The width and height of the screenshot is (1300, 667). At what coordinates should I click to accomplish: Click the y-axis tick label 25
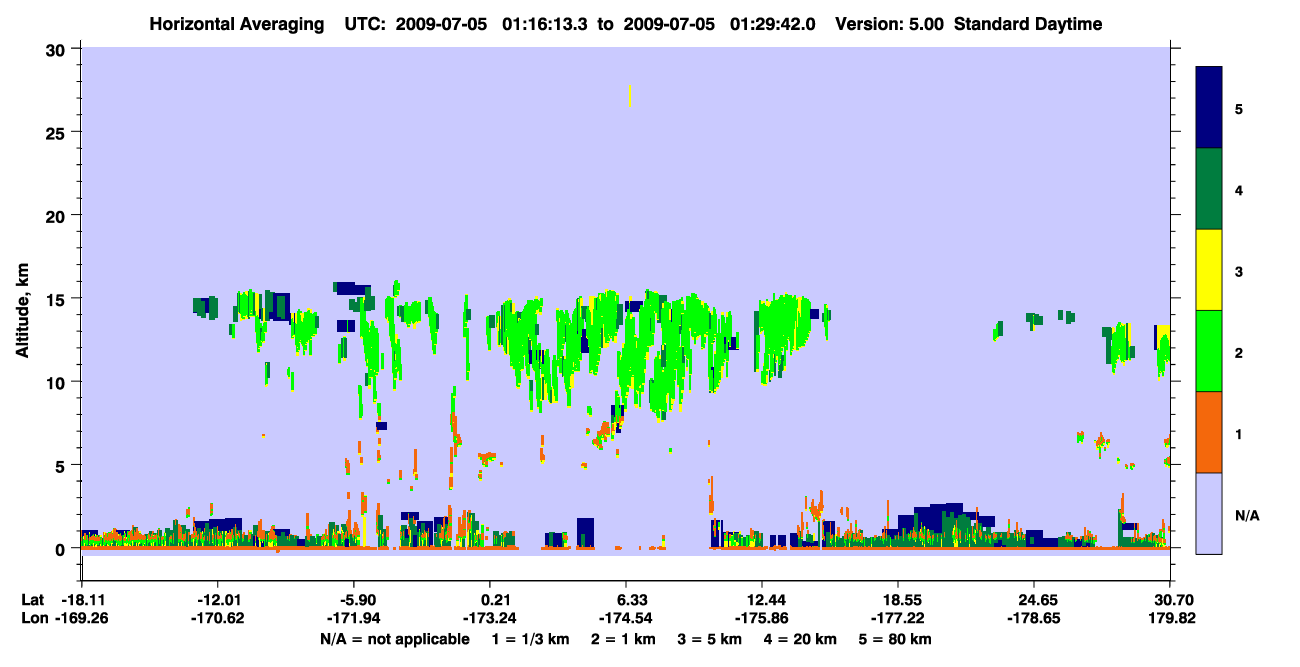pos(58,132)
